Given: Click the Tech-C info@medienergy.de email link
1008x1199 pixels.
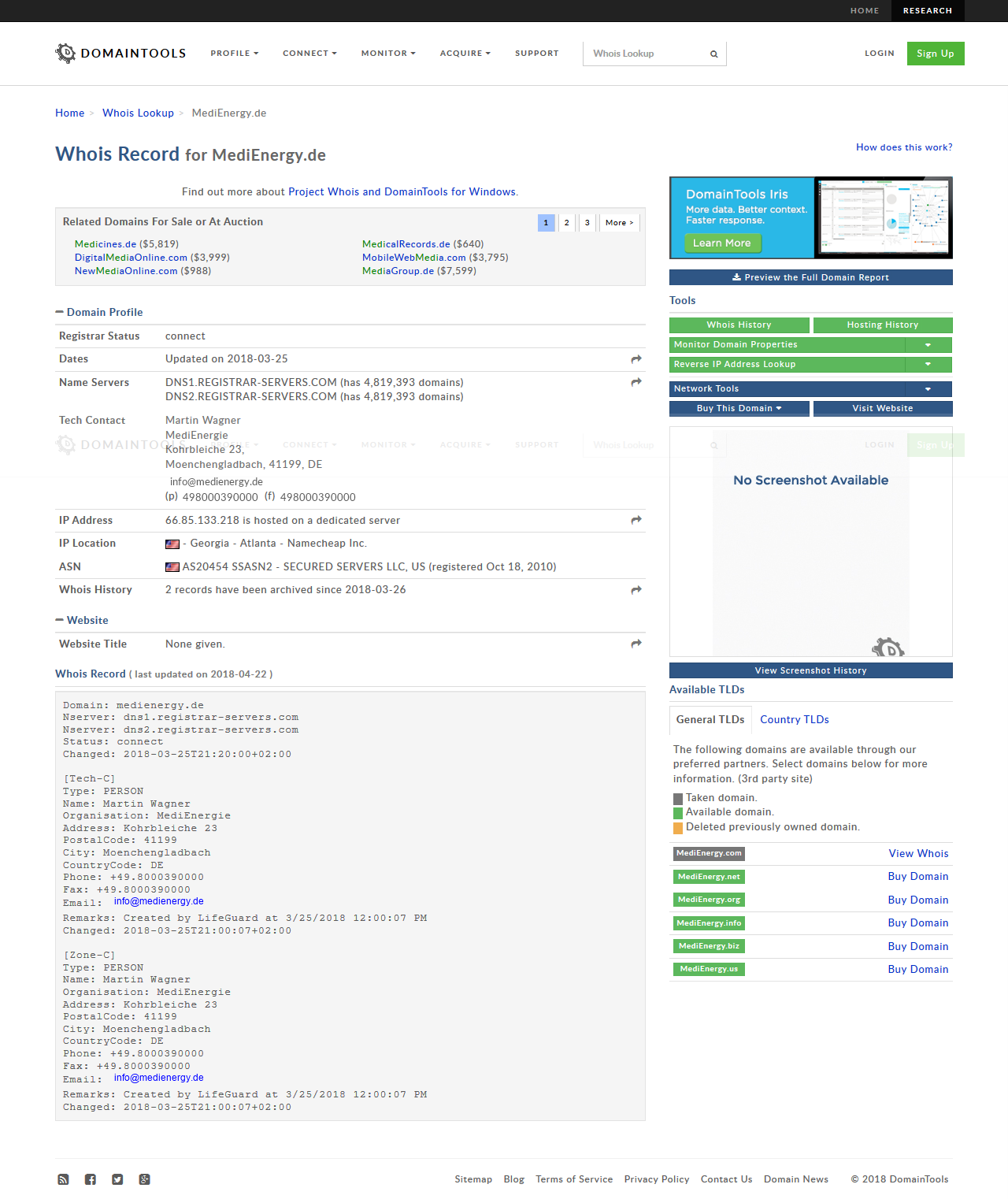Looking at the screenshot, I should (x=159, y=901).
